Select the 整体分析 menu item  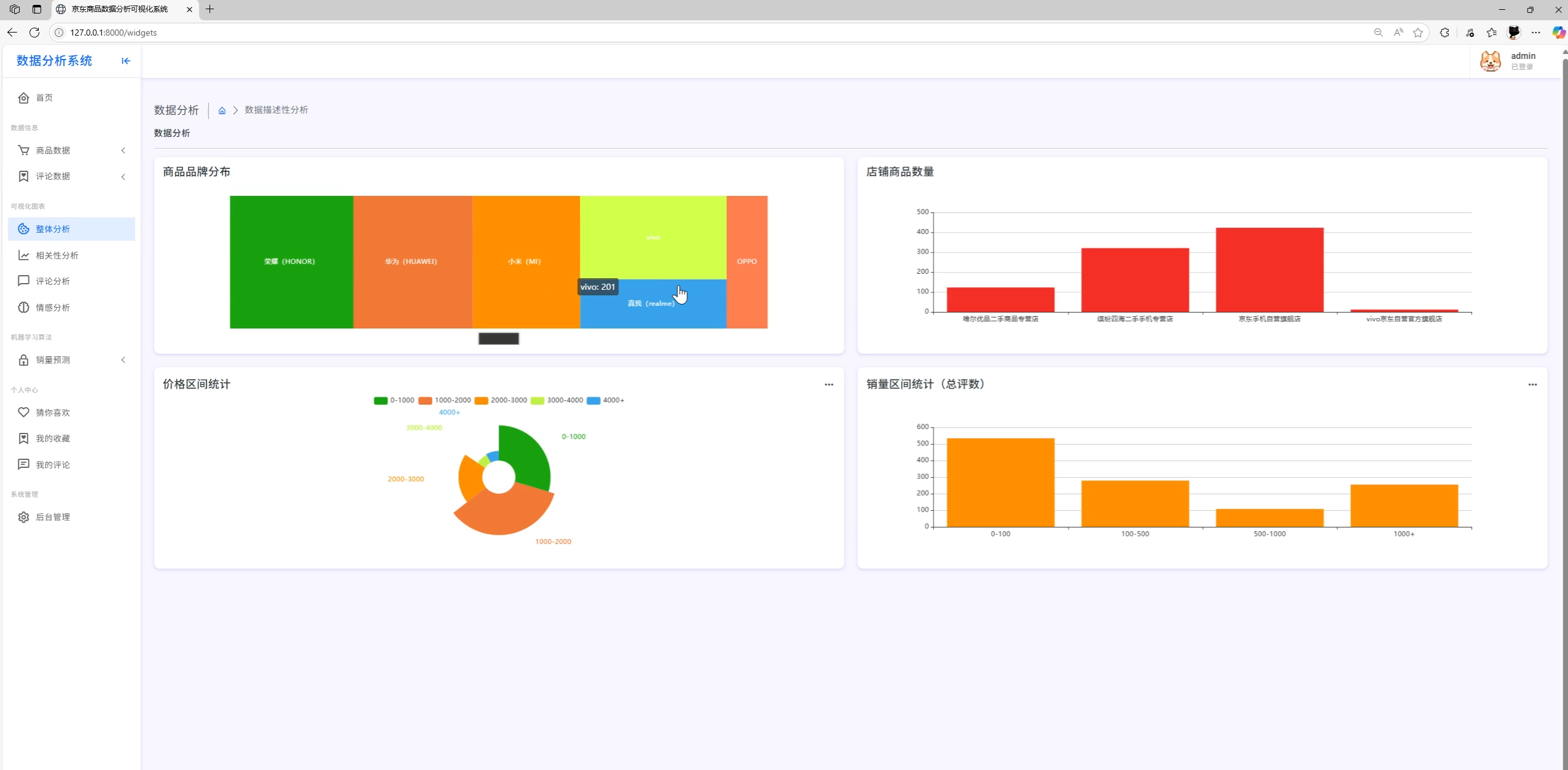(x=71, y=229)
